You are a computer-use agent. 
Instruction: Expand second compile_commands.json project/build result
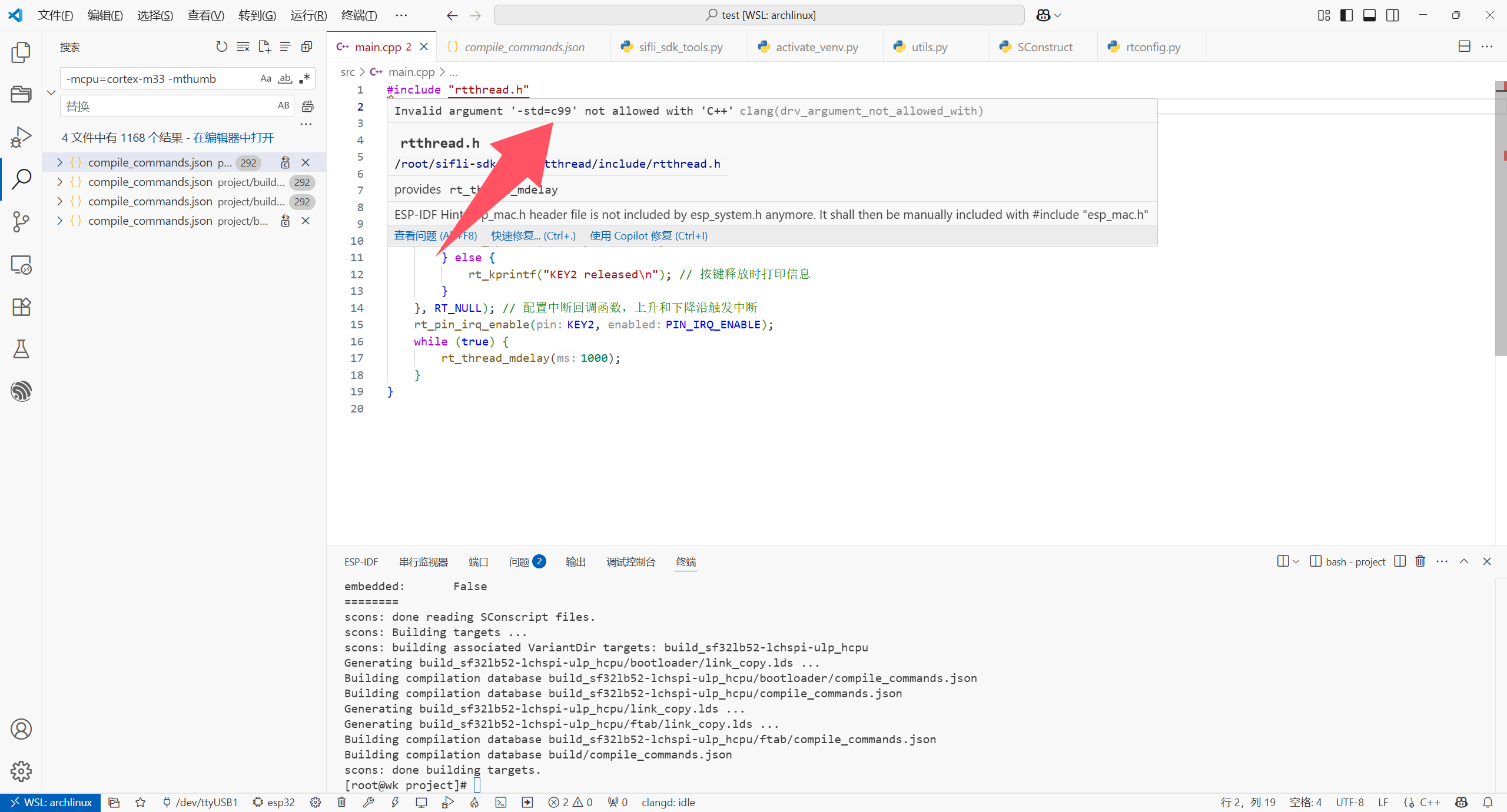point(59,182)
